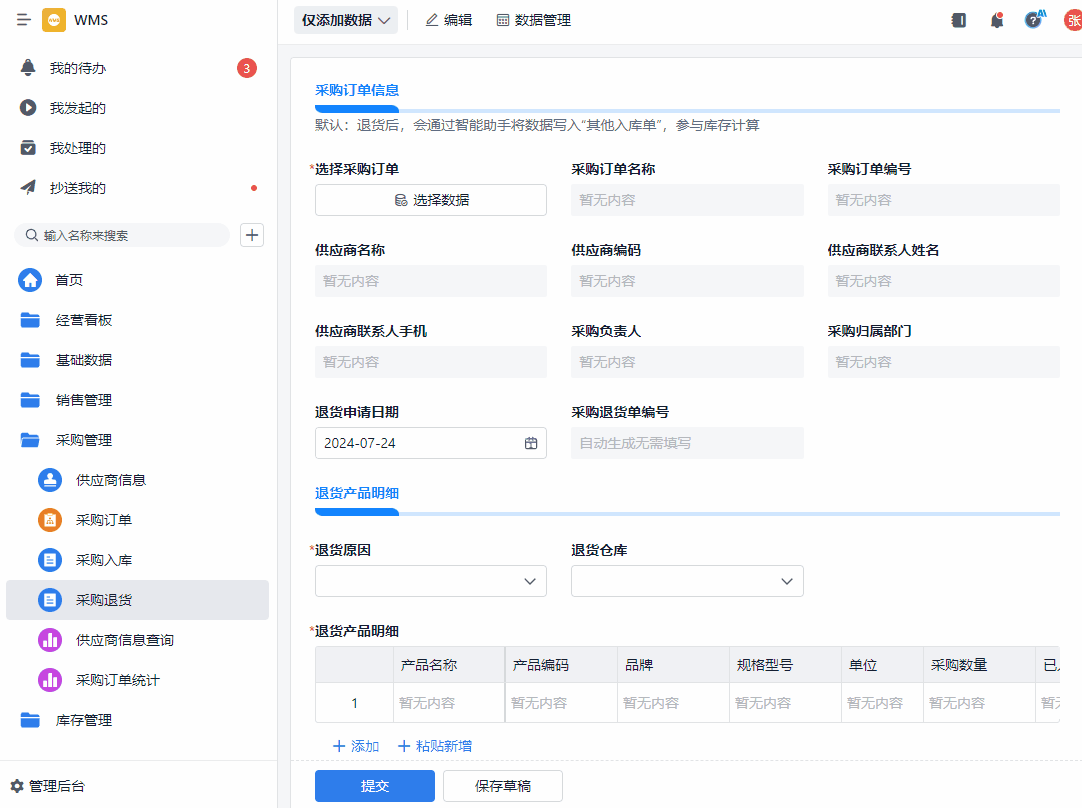1082x808 pixels.
Task: Open the 退货原因 dropdown
Action: click(431, 581)
